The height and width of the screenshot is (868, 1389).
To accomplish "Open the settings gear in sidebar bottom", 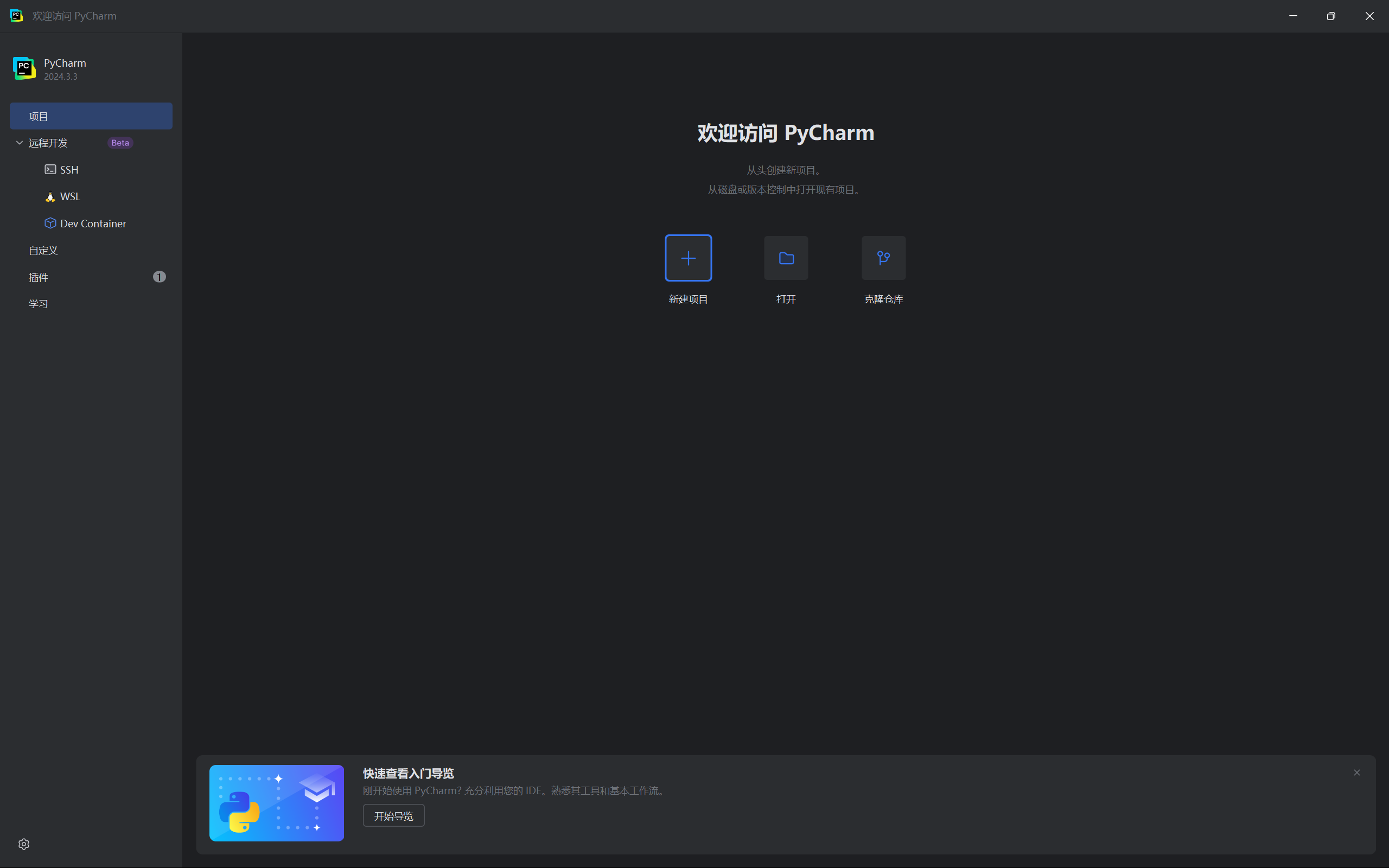I will click(x=23, y=844).
